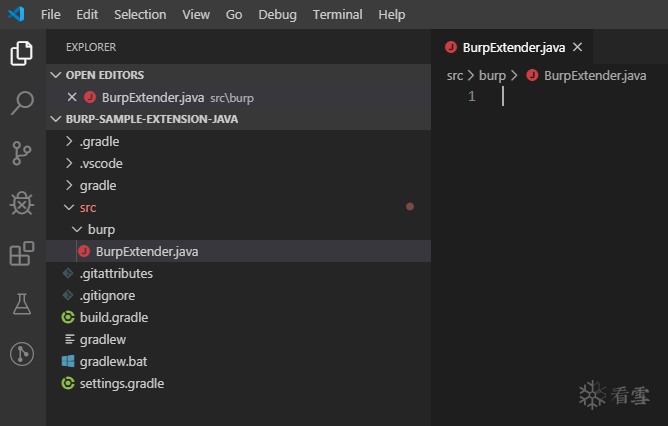The height and width of the screenshot is (426, 668).
Task: Close BurpExtender.java in Open Editors list
Action: [71, 97]
